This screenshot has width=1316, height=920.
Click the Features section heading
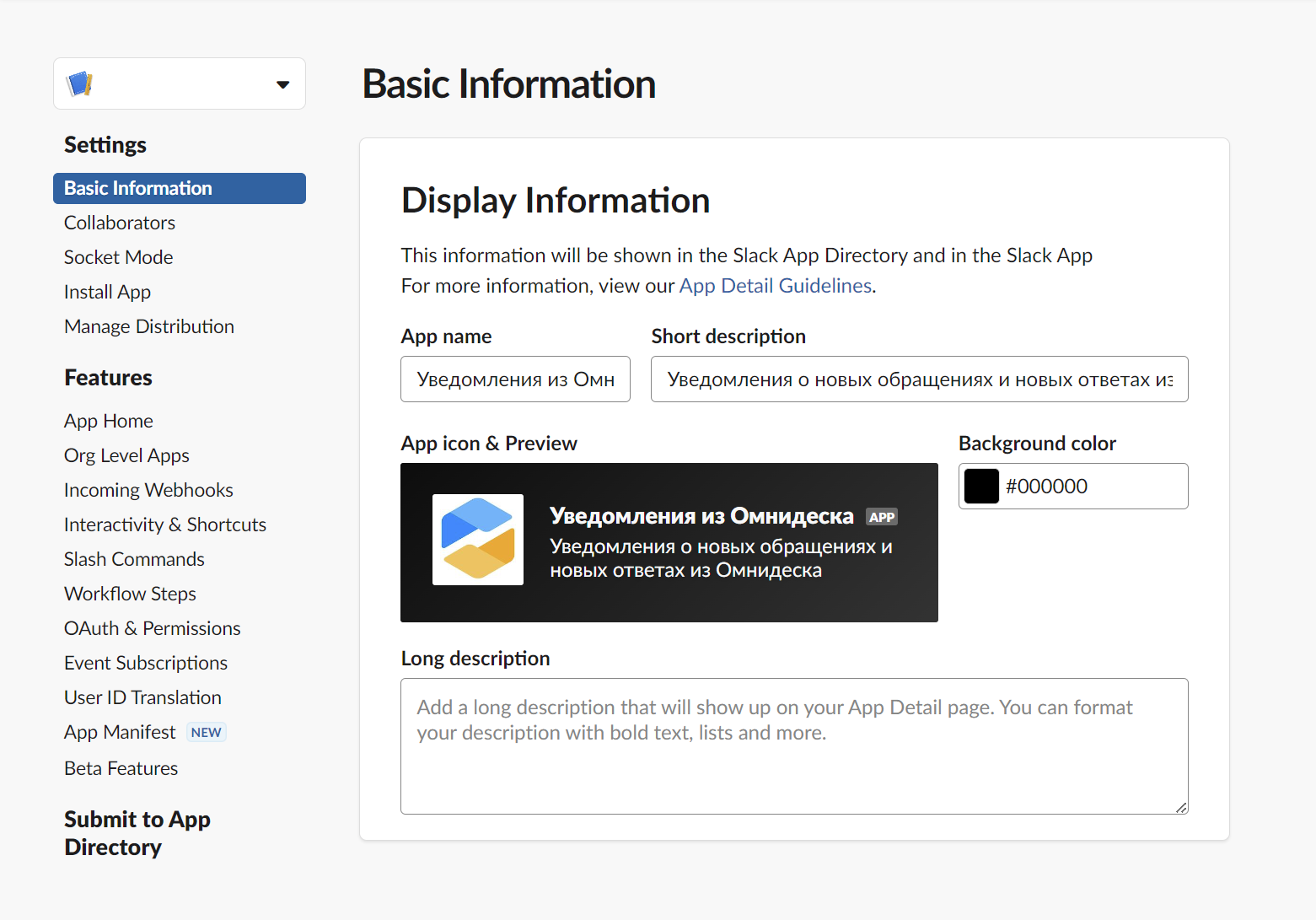(x=108, y=378)
